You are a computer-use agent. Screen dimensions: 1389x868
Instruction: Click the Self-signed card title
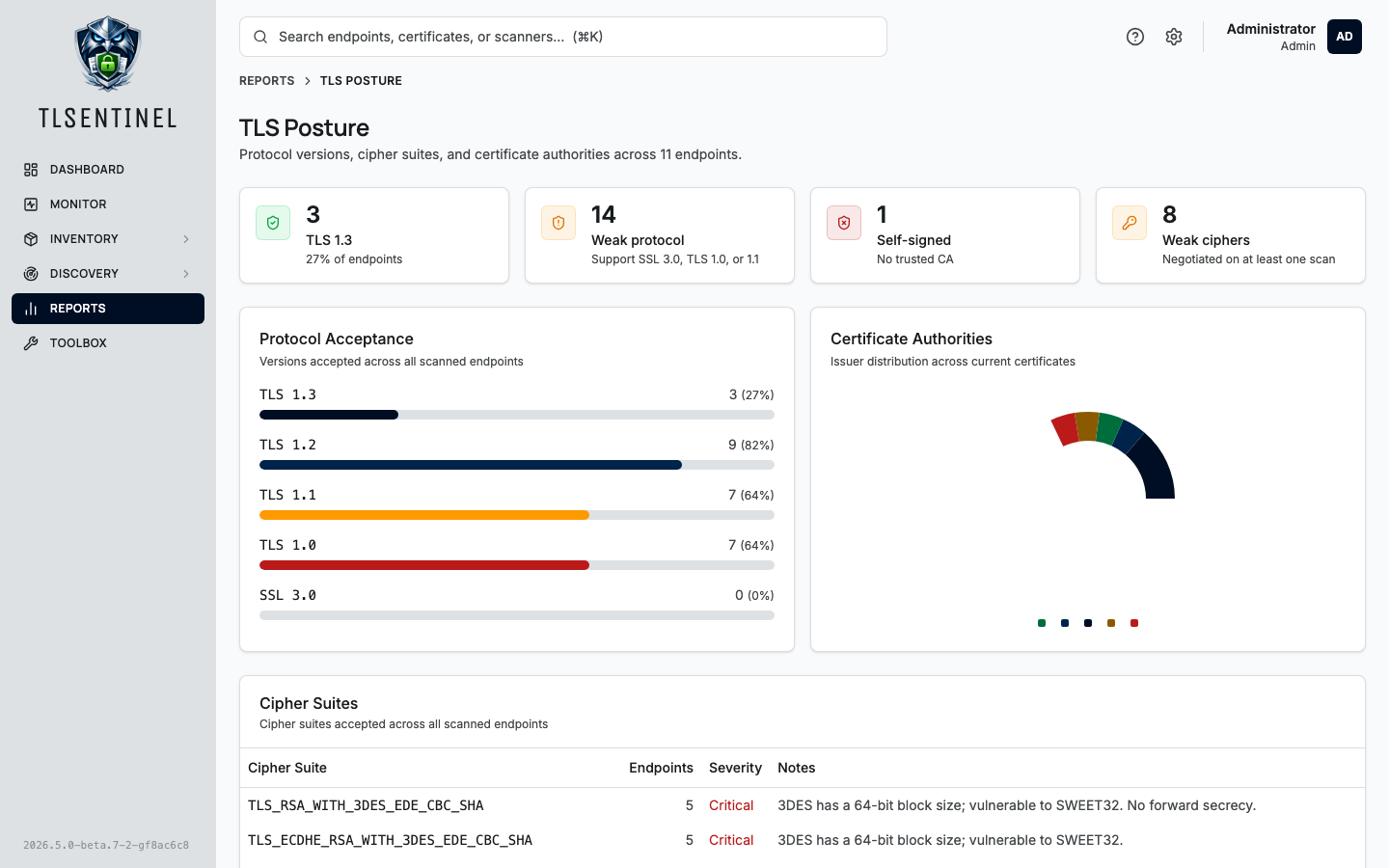tap(913, 240)
